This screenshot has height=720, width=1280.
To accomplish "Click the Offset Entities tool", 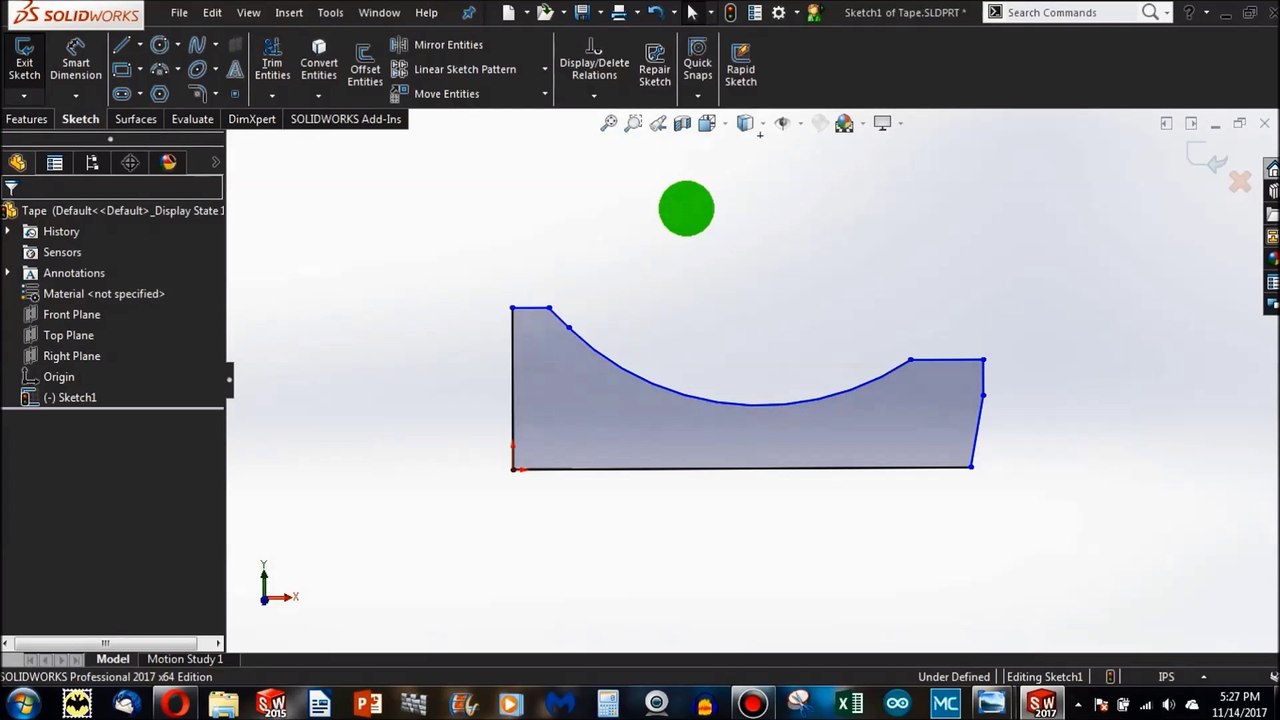I will click(x=365, y=66).
